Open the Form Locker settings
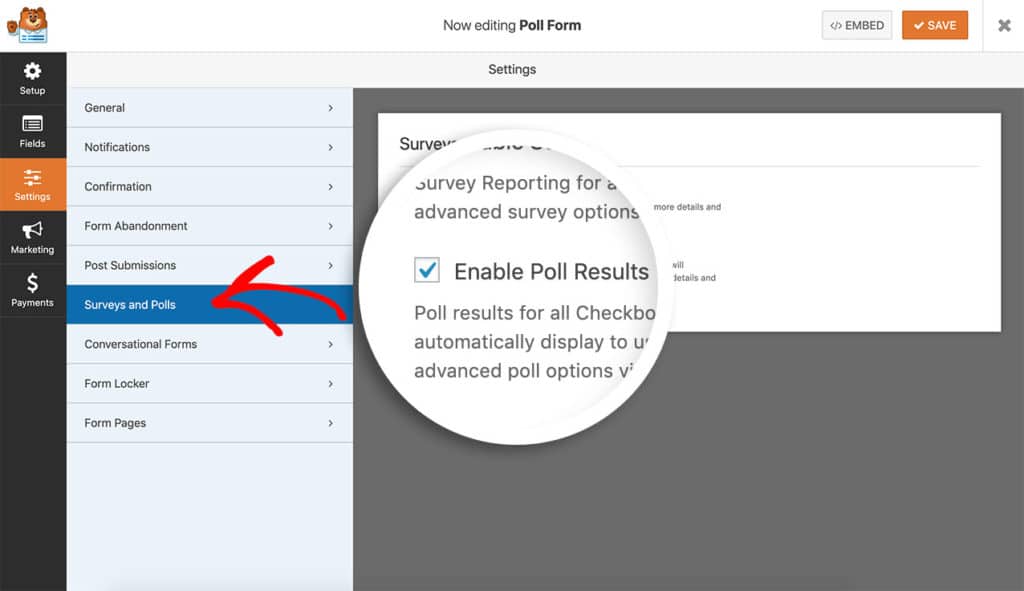This screenshot has height=591, width=1024. pyautogui.click(x=209, y=383)
